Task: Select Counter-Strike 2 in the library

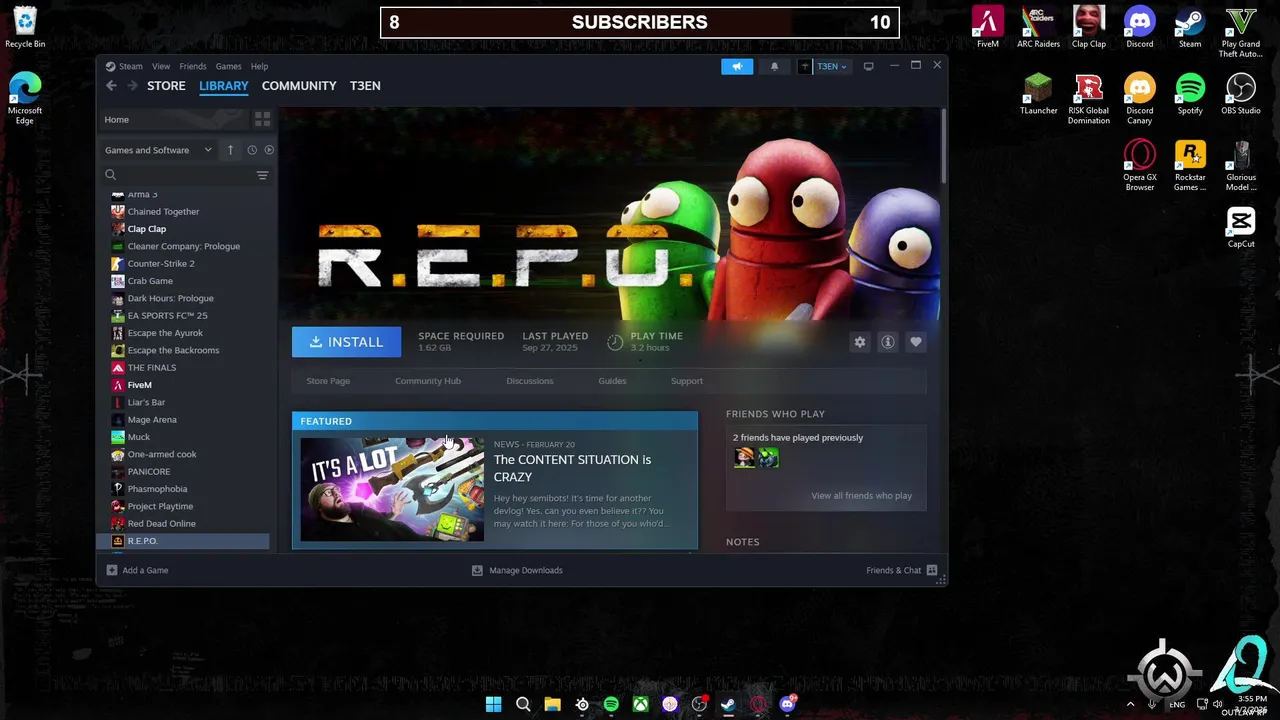Action: pos(161,264)
